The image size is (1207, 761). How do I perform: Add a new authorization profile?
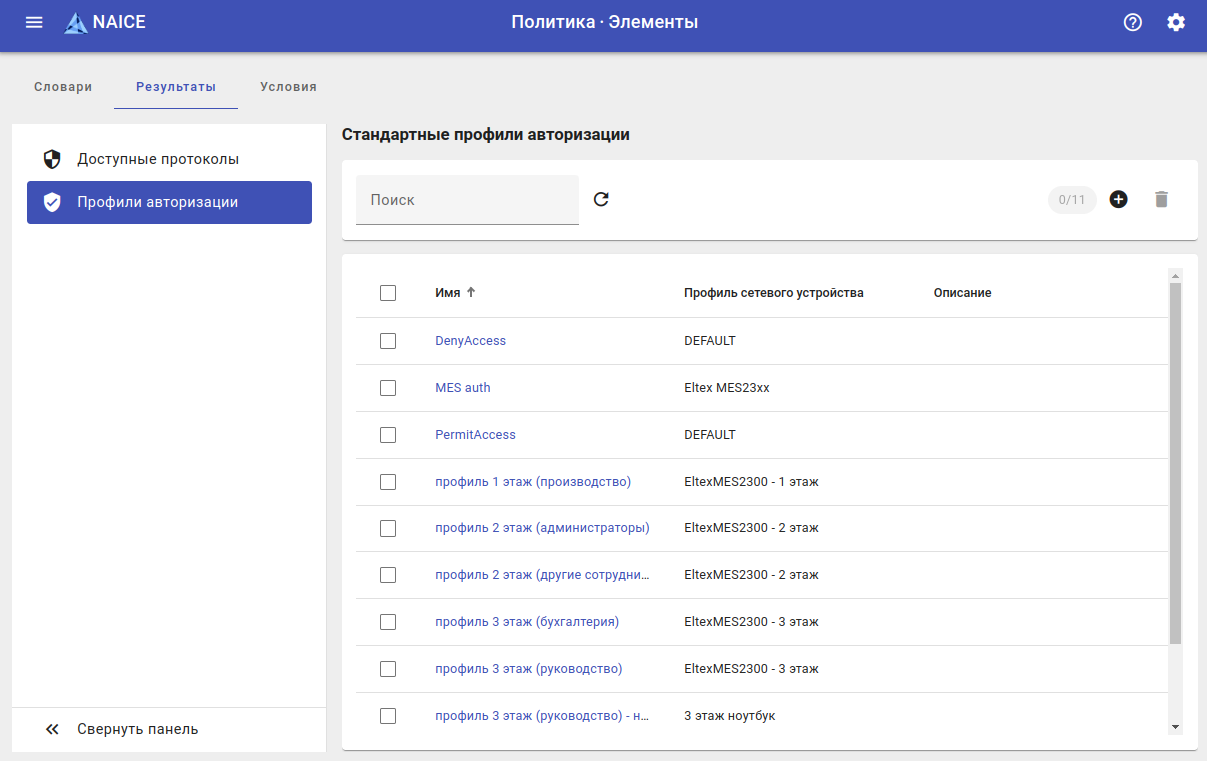[x=1119, y=199]
